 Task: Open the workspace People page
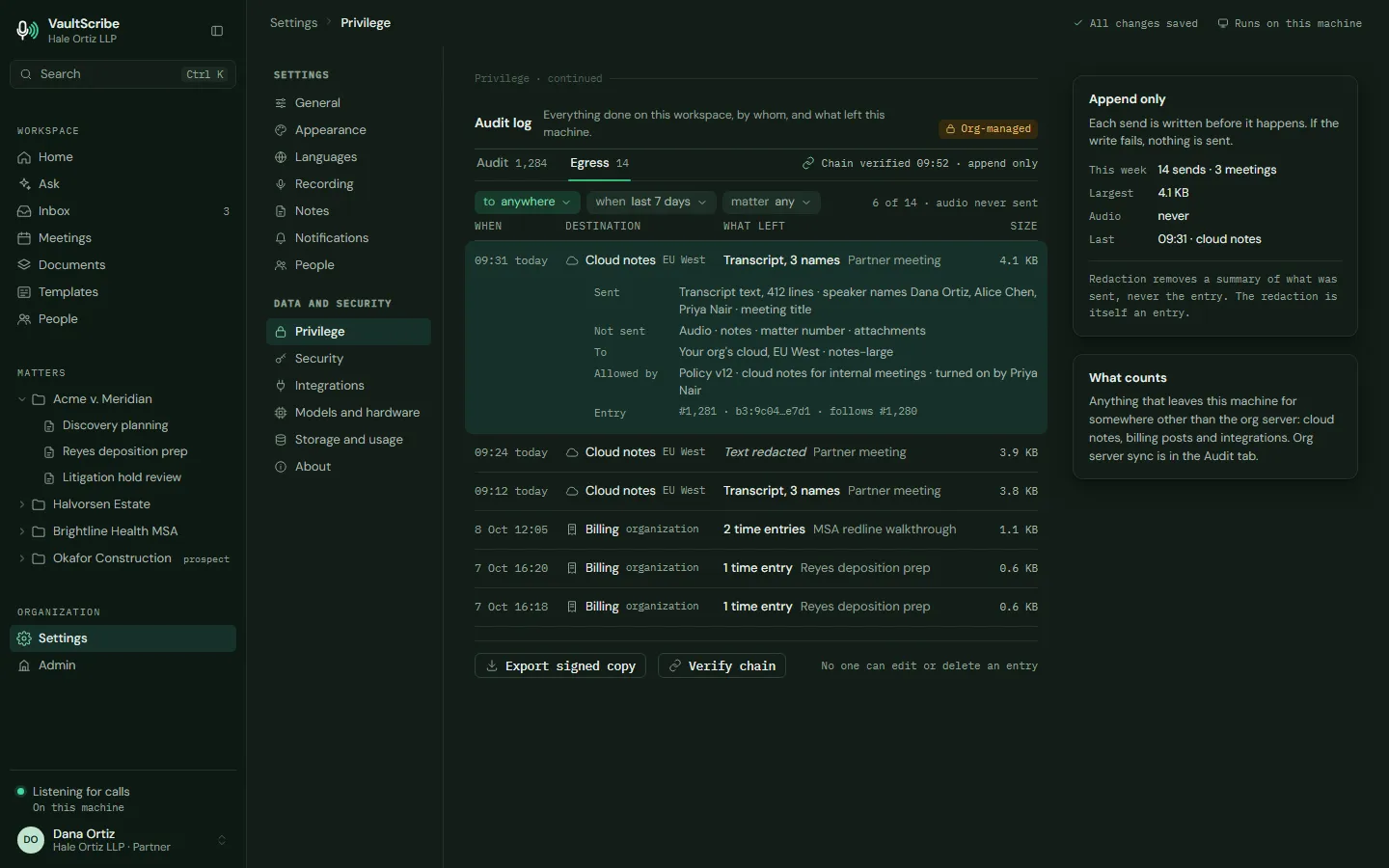123,319
